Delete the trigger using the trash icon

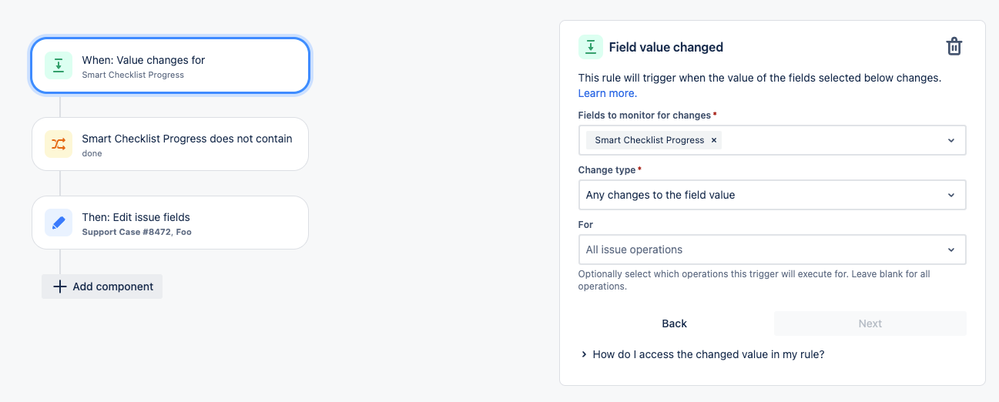954,47
